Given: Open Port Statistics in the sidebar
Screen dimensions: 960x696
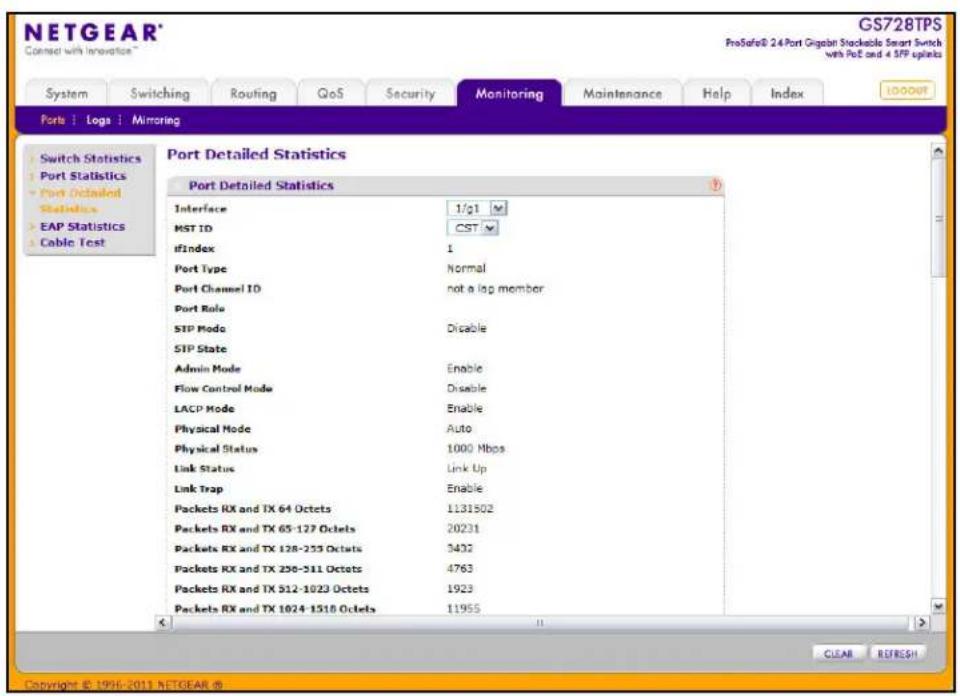Looking at the screenshot, I should pyautogui.click(x=83, y=176).
